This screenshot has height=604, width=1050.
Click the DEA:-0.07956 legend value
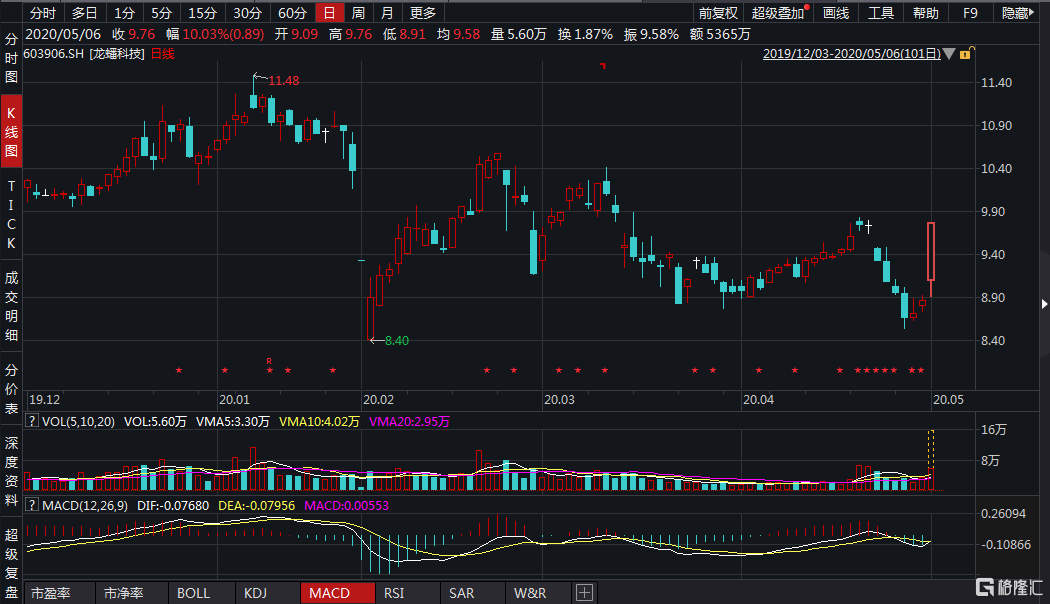[x=256, y=505]
